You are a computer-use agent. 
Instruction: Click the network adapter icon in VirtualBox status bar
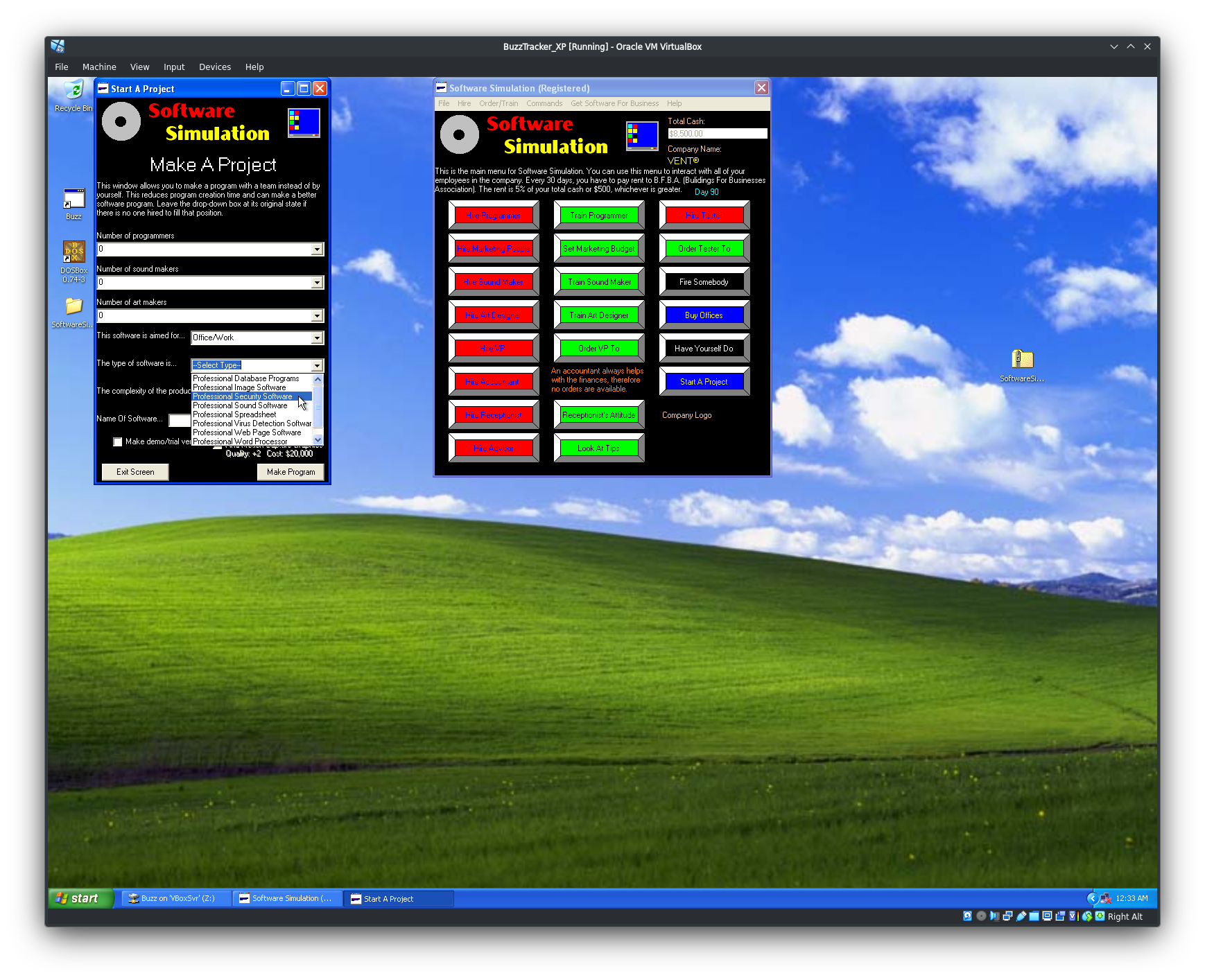[1008, 916]
